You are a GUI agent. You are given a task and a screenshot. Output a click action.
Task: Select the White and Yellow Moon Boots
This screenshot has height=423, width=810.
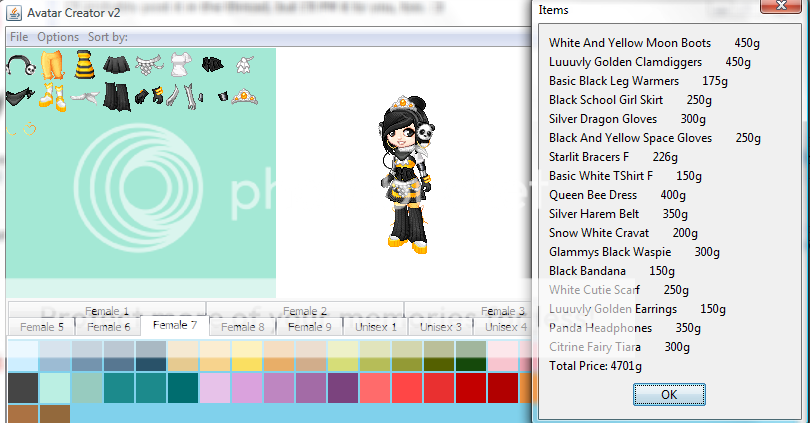click(51, 97)
